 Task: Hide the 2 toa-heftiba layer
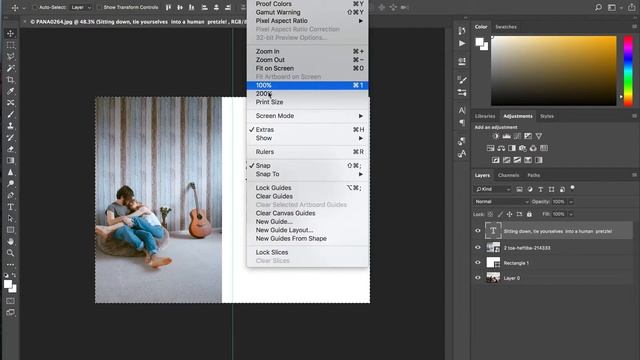coord(478,247)
